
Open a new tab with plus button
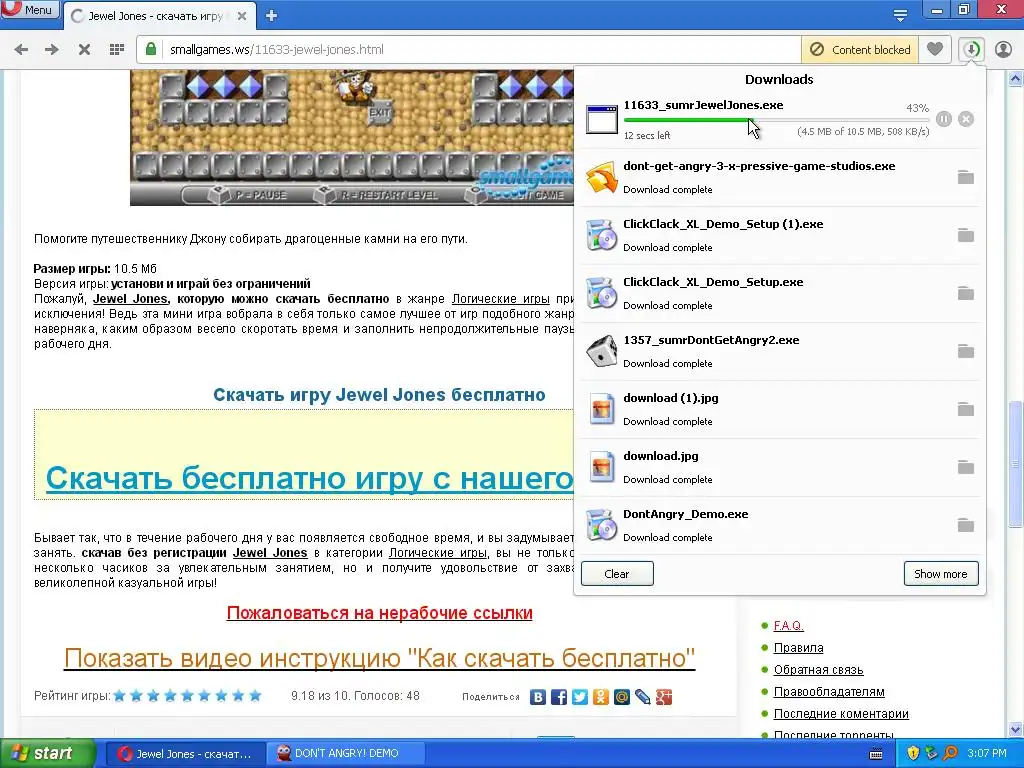pos(272,16)
